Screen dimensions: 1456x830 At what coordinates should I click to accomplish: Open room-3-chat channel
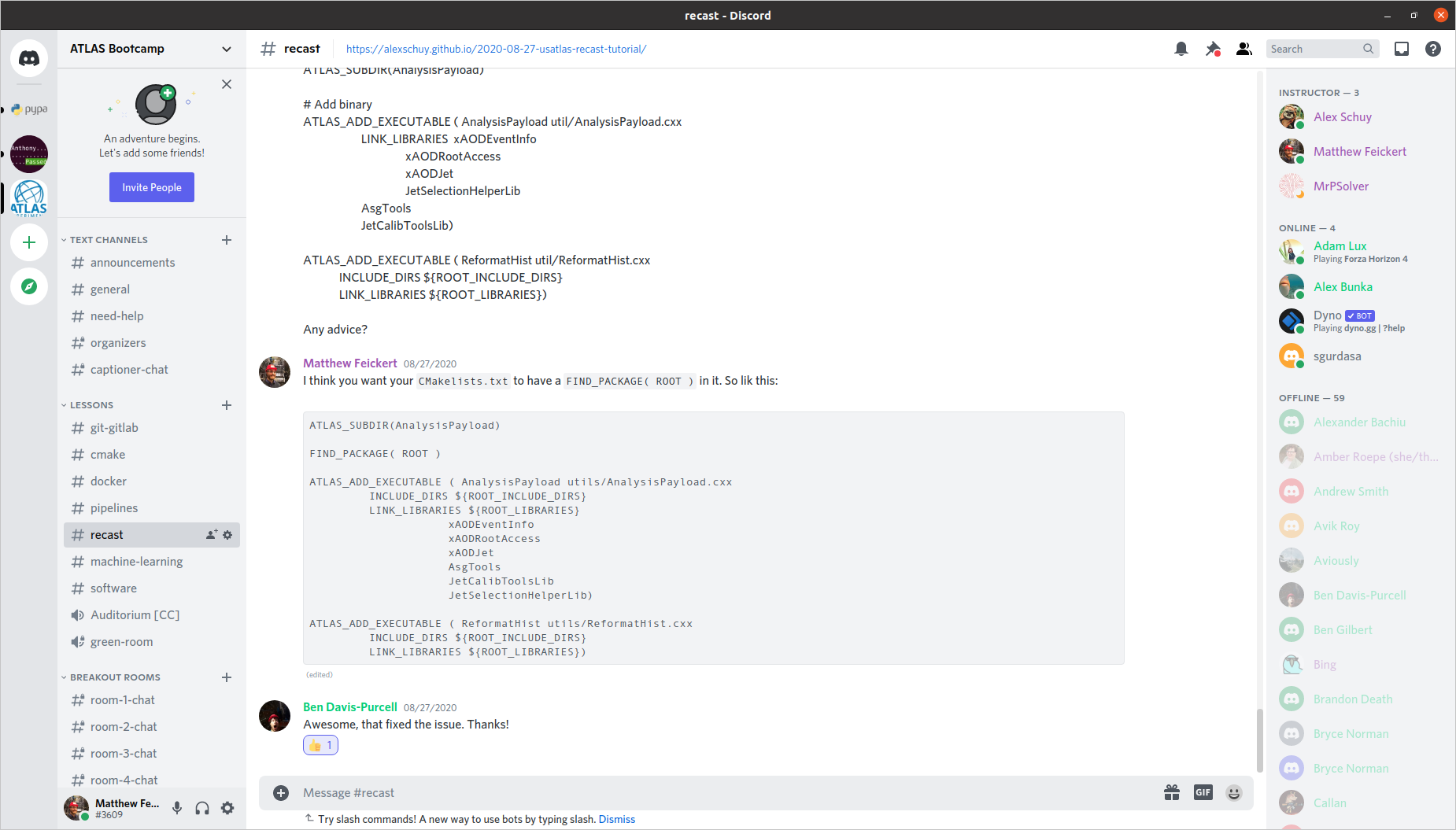(x=152, y=754)
